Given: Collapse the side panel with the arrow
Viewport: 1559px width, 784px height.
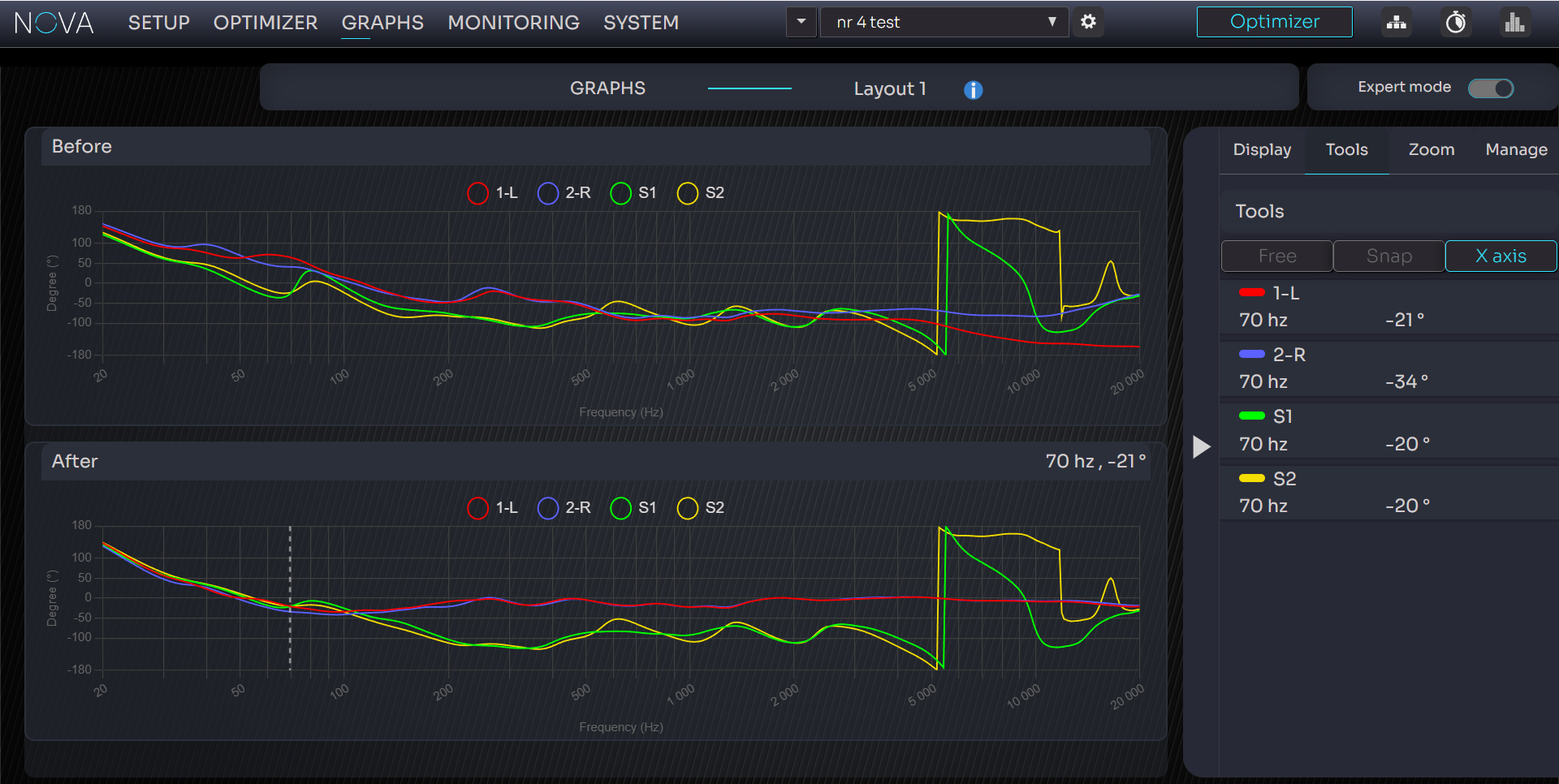Looking at the screenshot, I should [x=1202, y=446].
